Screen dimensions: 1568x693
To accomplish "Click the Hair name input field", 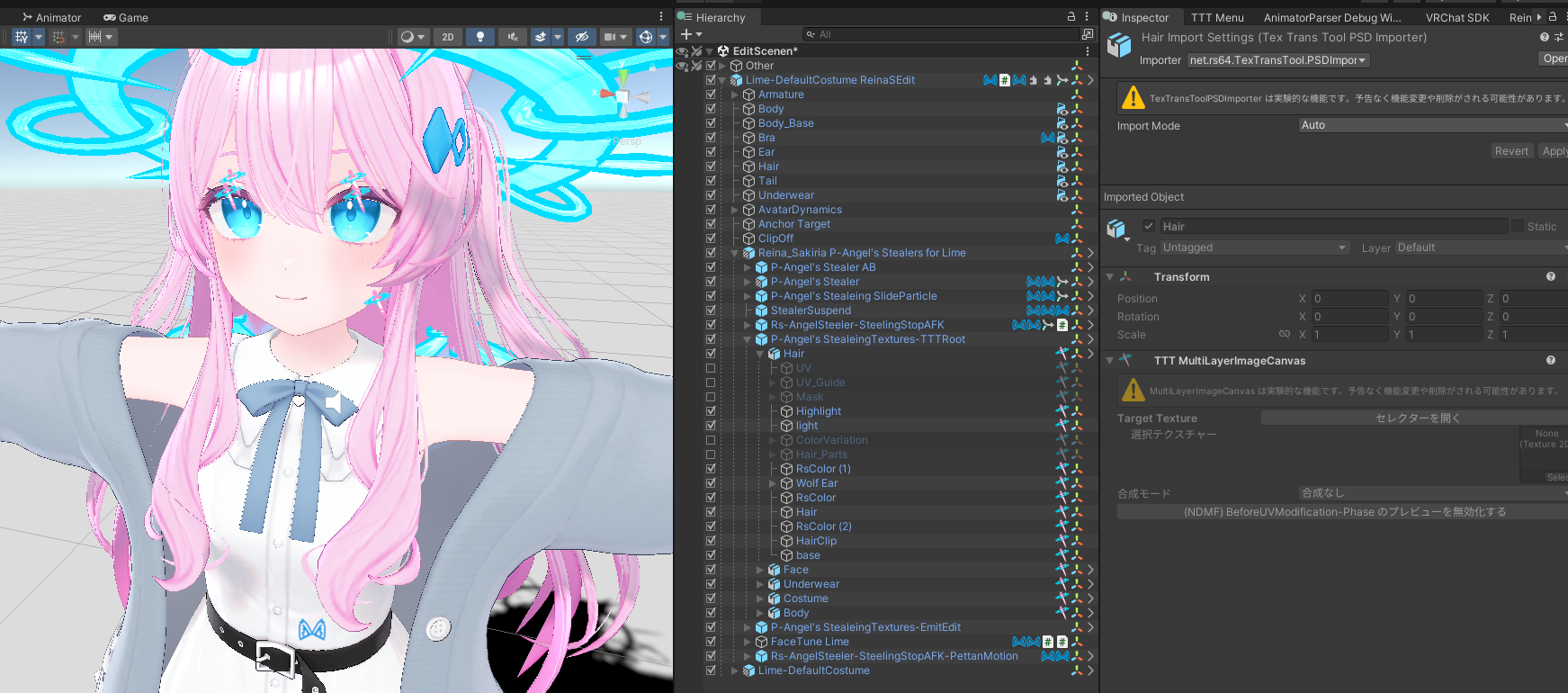I will pyautogui.click(x=1332, y=227).
